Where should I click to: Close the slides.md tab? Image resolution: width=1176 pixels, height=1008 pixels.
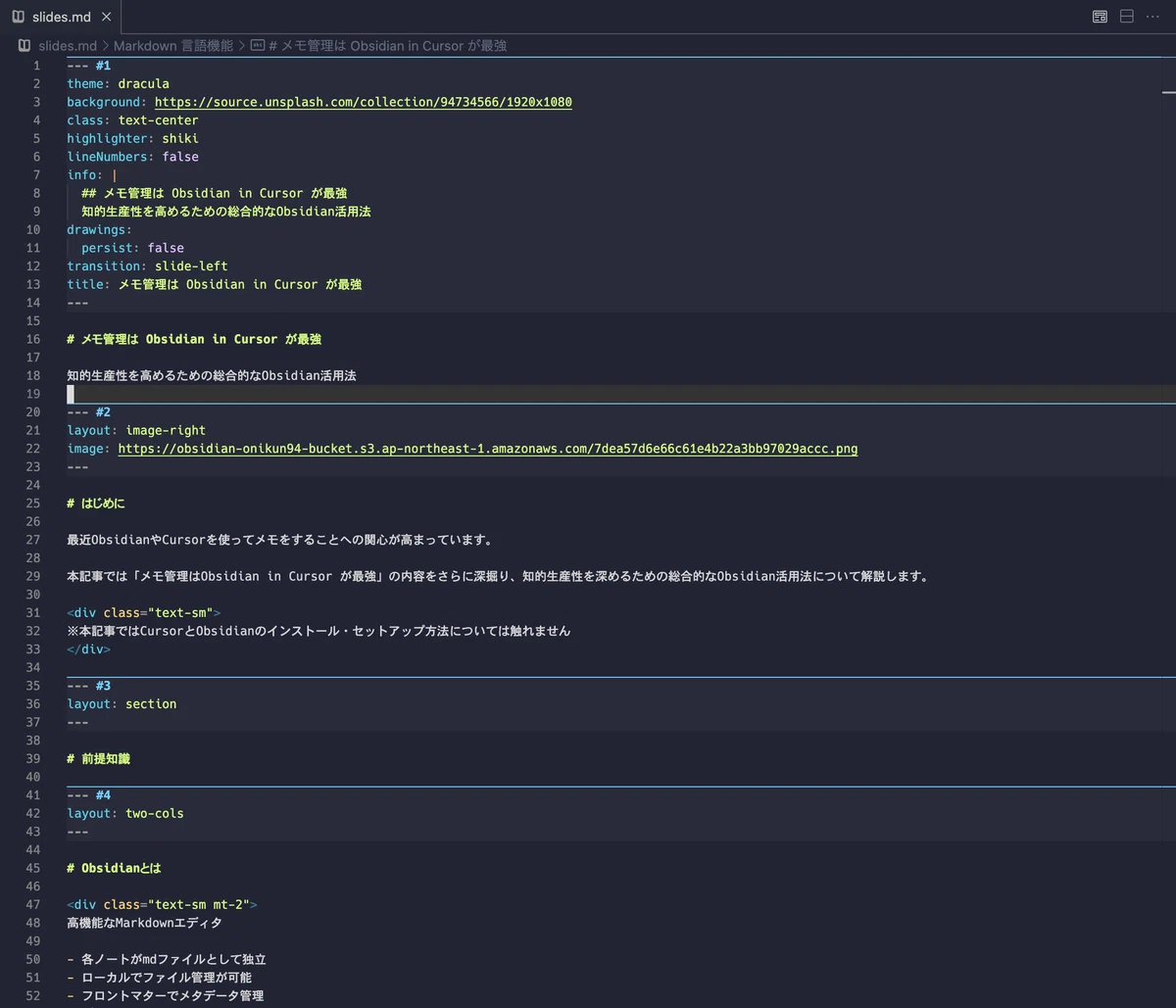[107, 18]
